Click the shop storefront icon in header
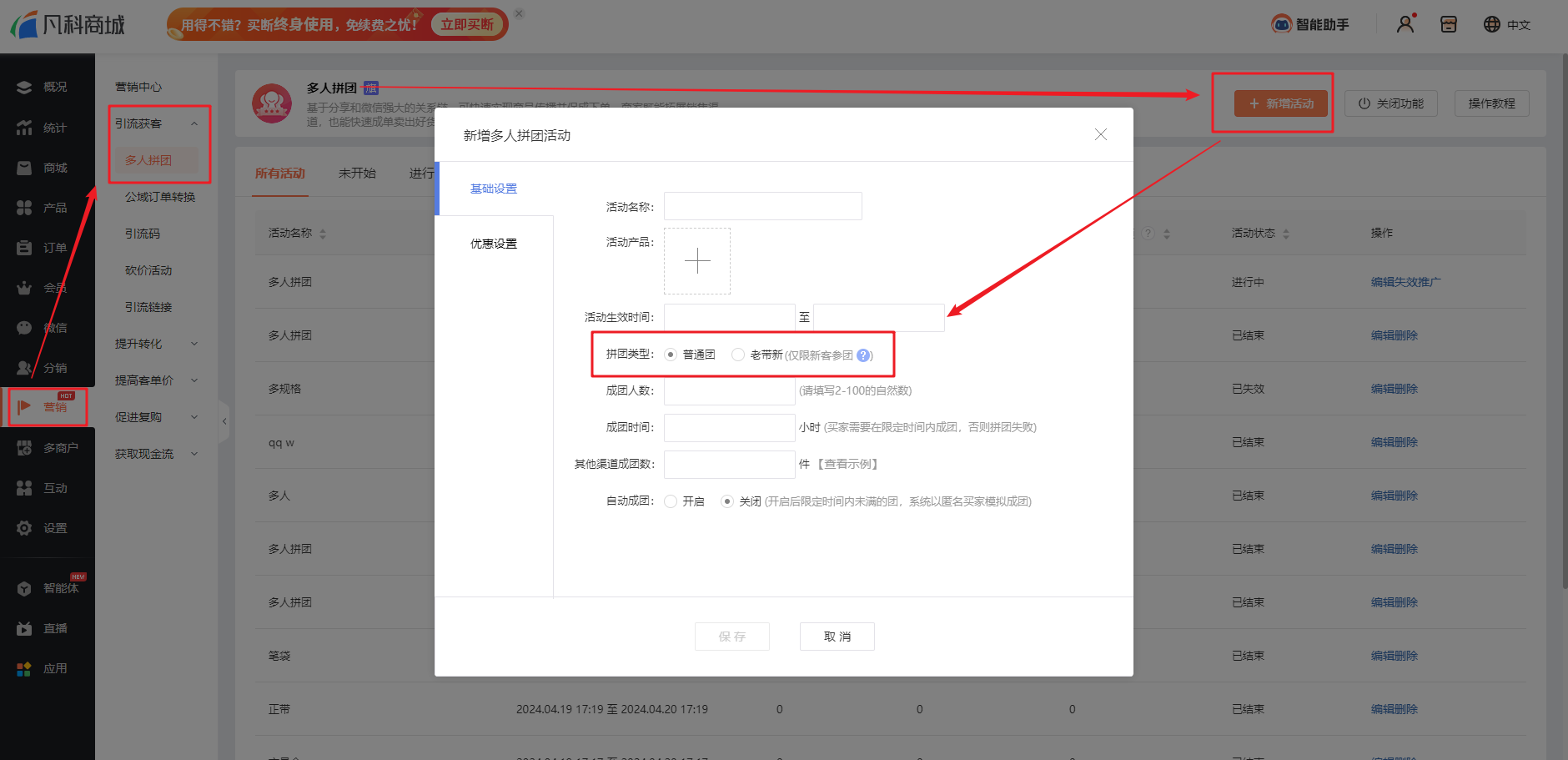1568x760 pixels. point(1449,24)
